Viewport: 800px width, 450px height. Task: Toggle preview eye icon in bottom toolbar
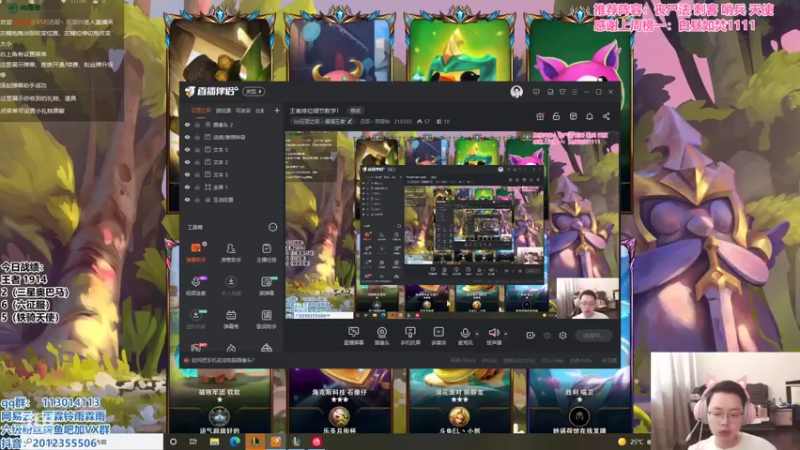point(547,335)
